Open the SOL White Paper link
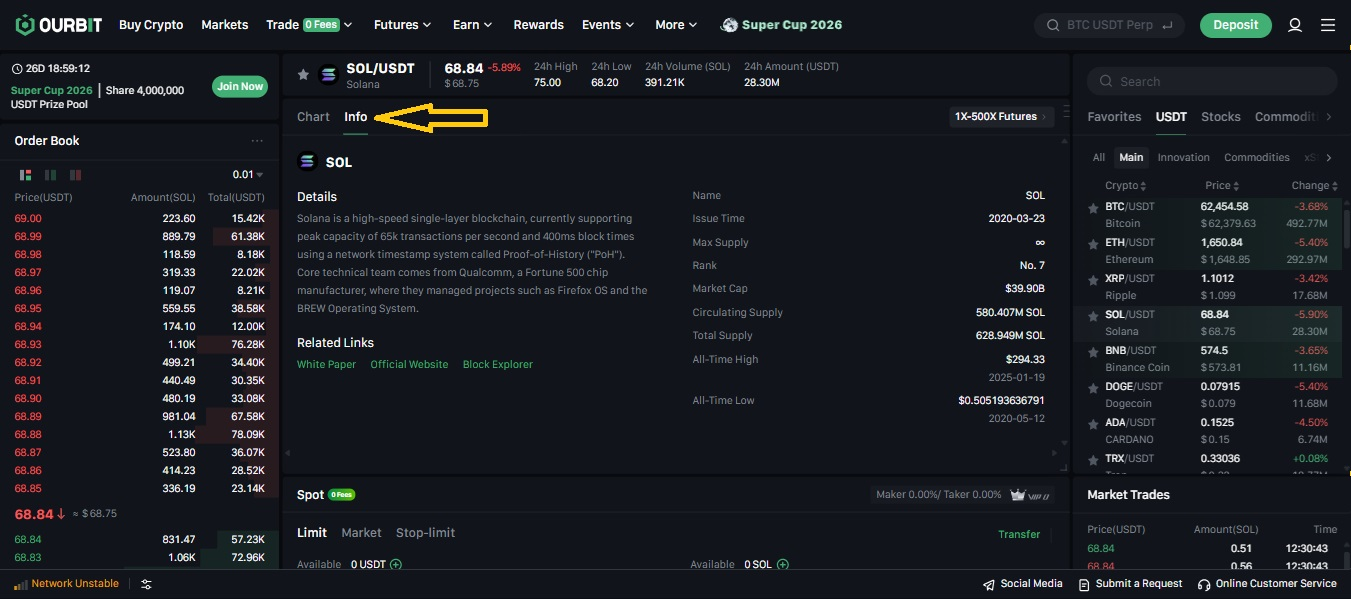The image size is (1351, 599). pyautogui.click(x=326, y=365)
